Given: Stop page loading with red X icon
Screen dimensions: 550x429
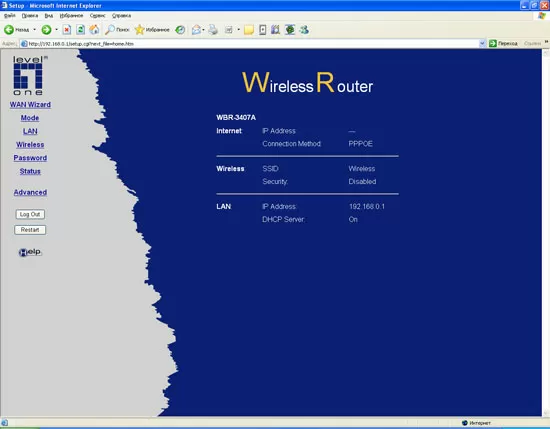Looking at the screenshot, I should click(x=67, y=30).
